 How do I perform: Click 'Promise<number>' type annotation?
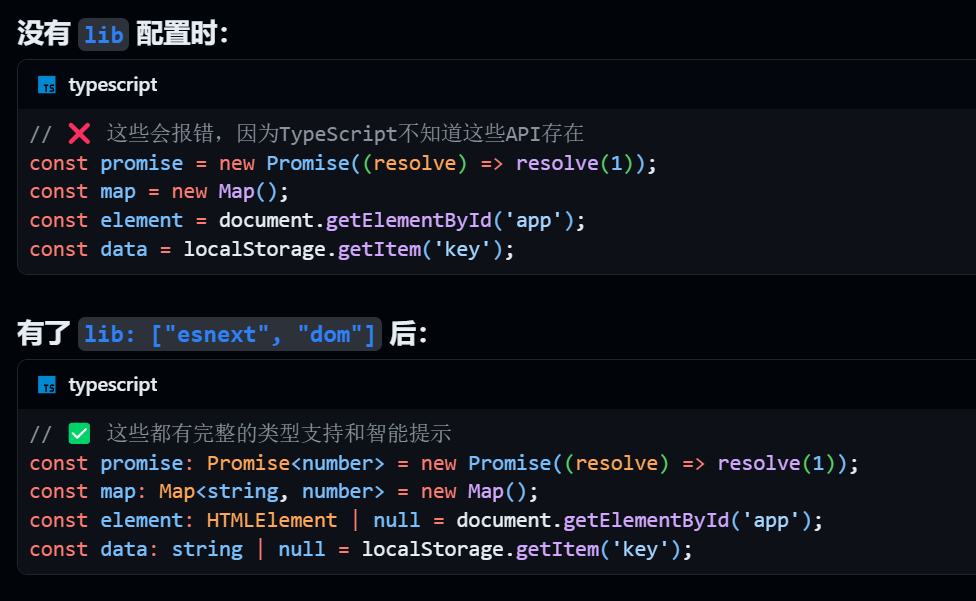(296, 463)
